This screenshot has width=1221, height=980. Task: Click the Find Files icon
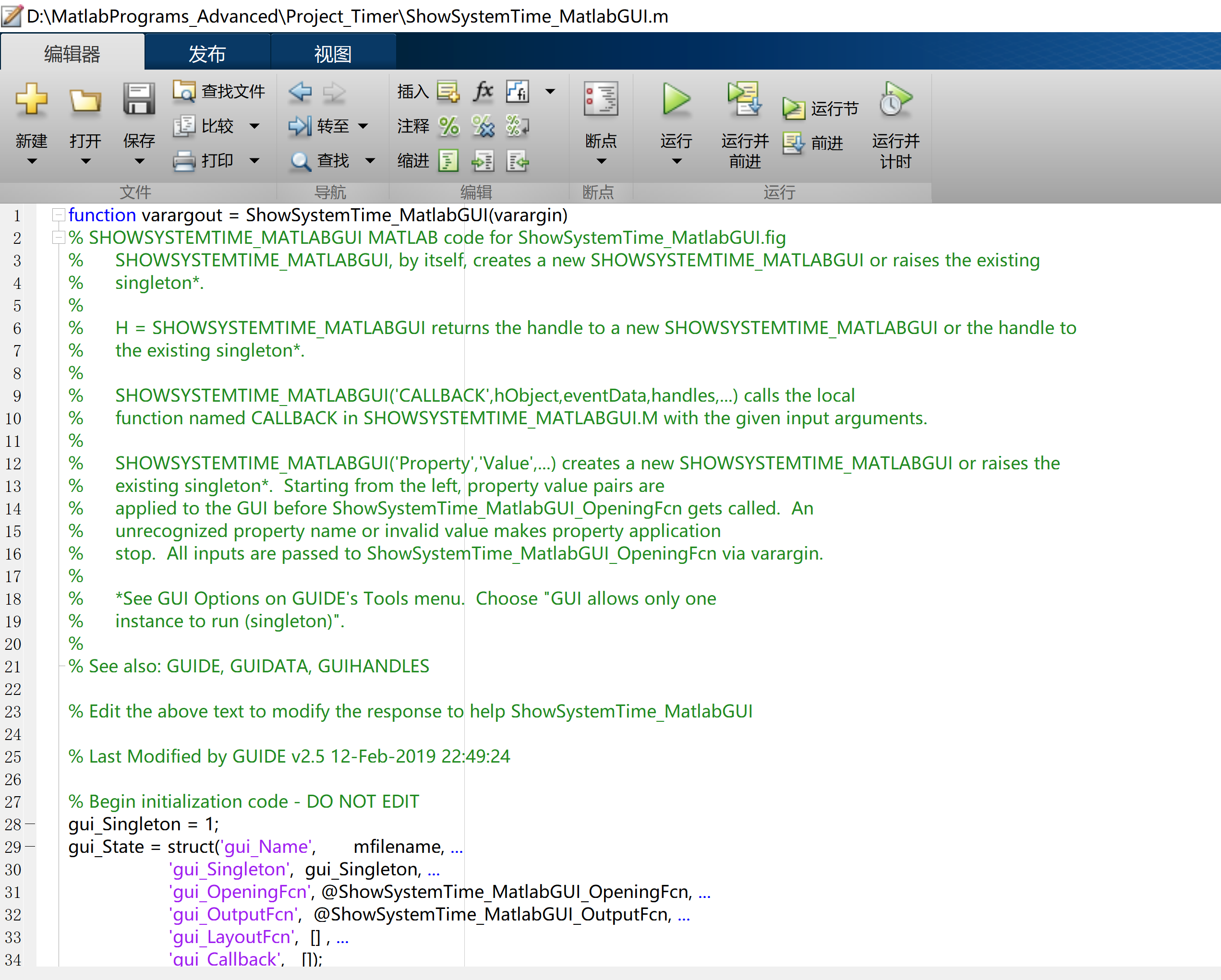[x=183, y=91]
